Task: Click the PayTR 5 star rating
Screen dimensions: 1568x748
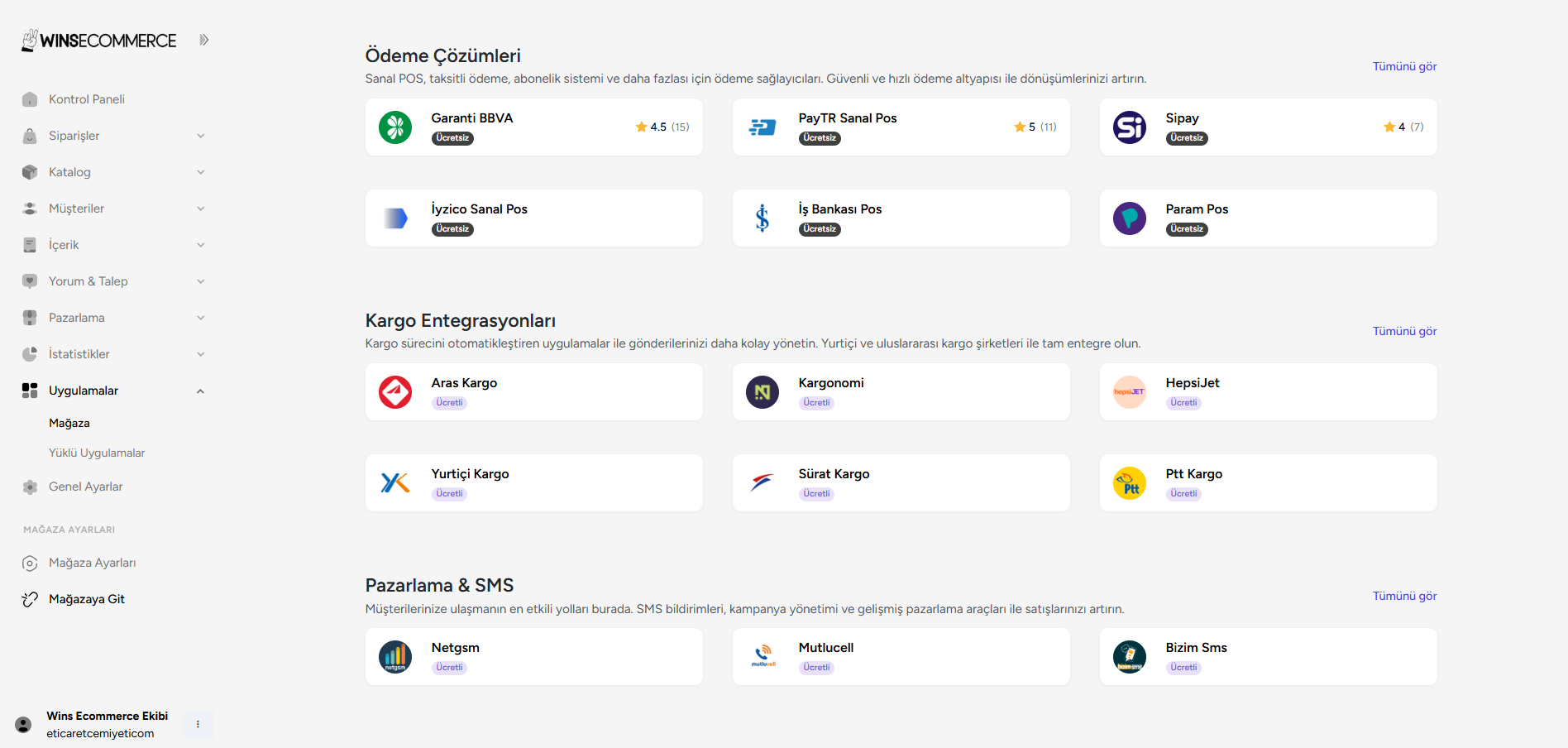Action: [1035, 127]
